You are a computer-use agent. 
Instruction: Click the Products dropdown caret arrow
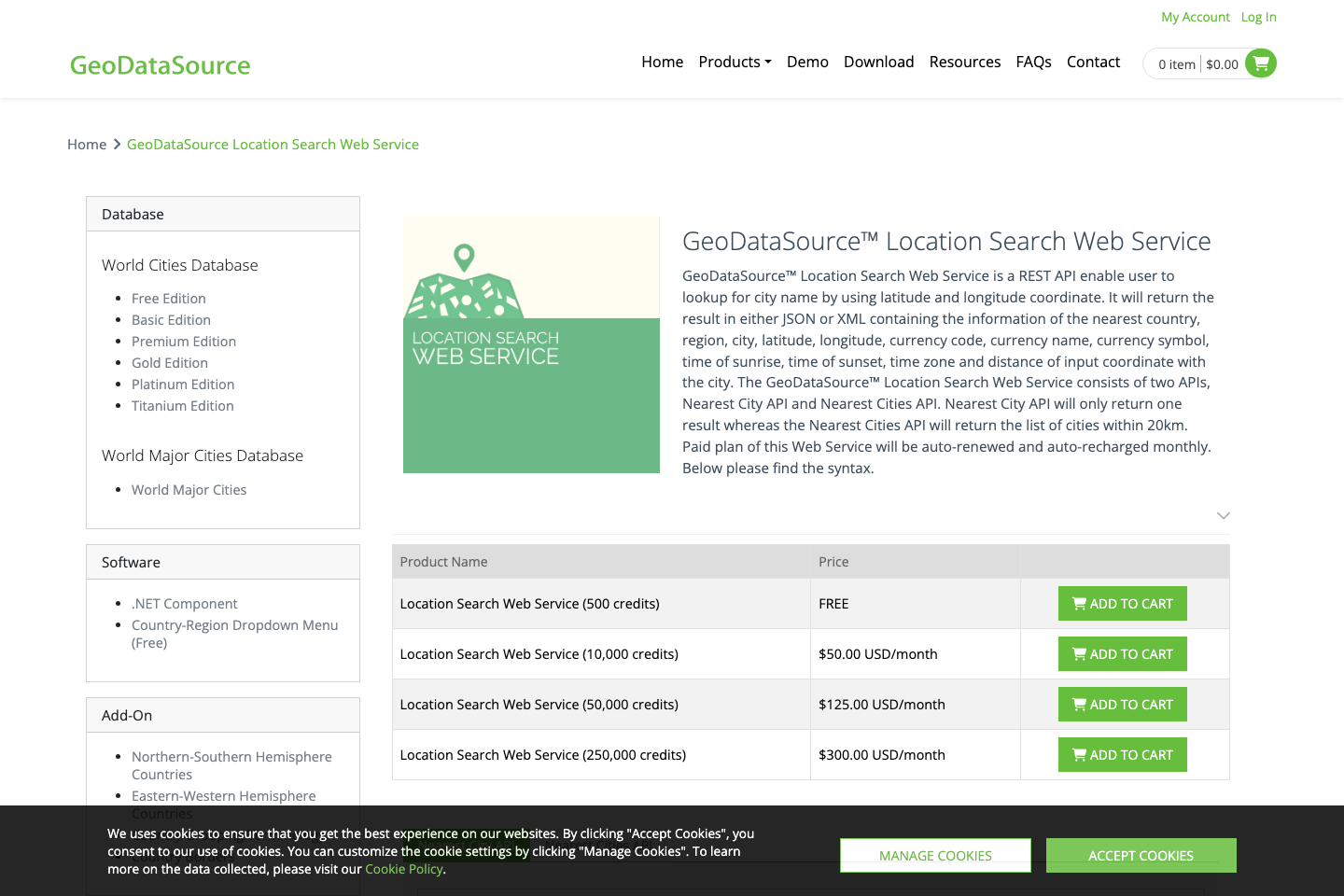(x=768, y=62)
